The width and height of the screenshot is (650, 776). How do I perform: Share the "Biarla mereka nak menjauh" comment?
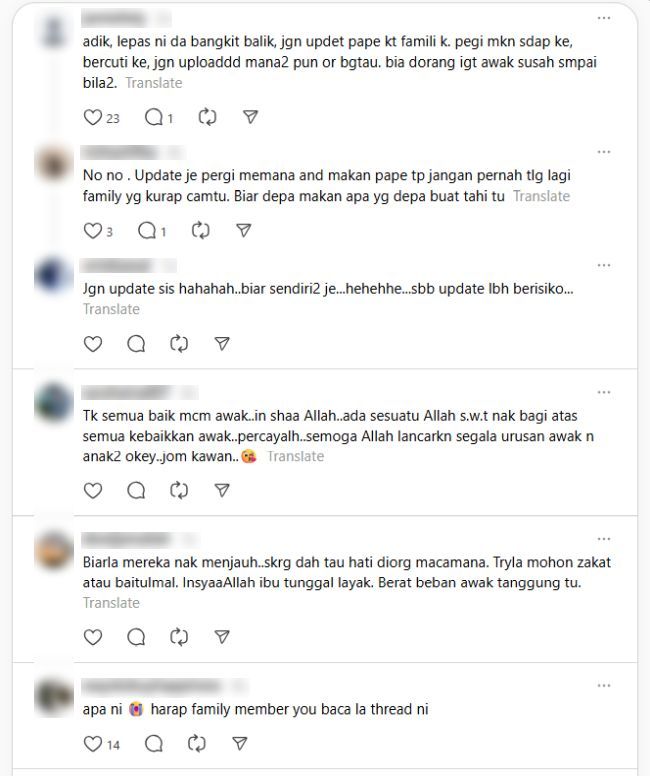pyautogui.click(x=222, y=636)
